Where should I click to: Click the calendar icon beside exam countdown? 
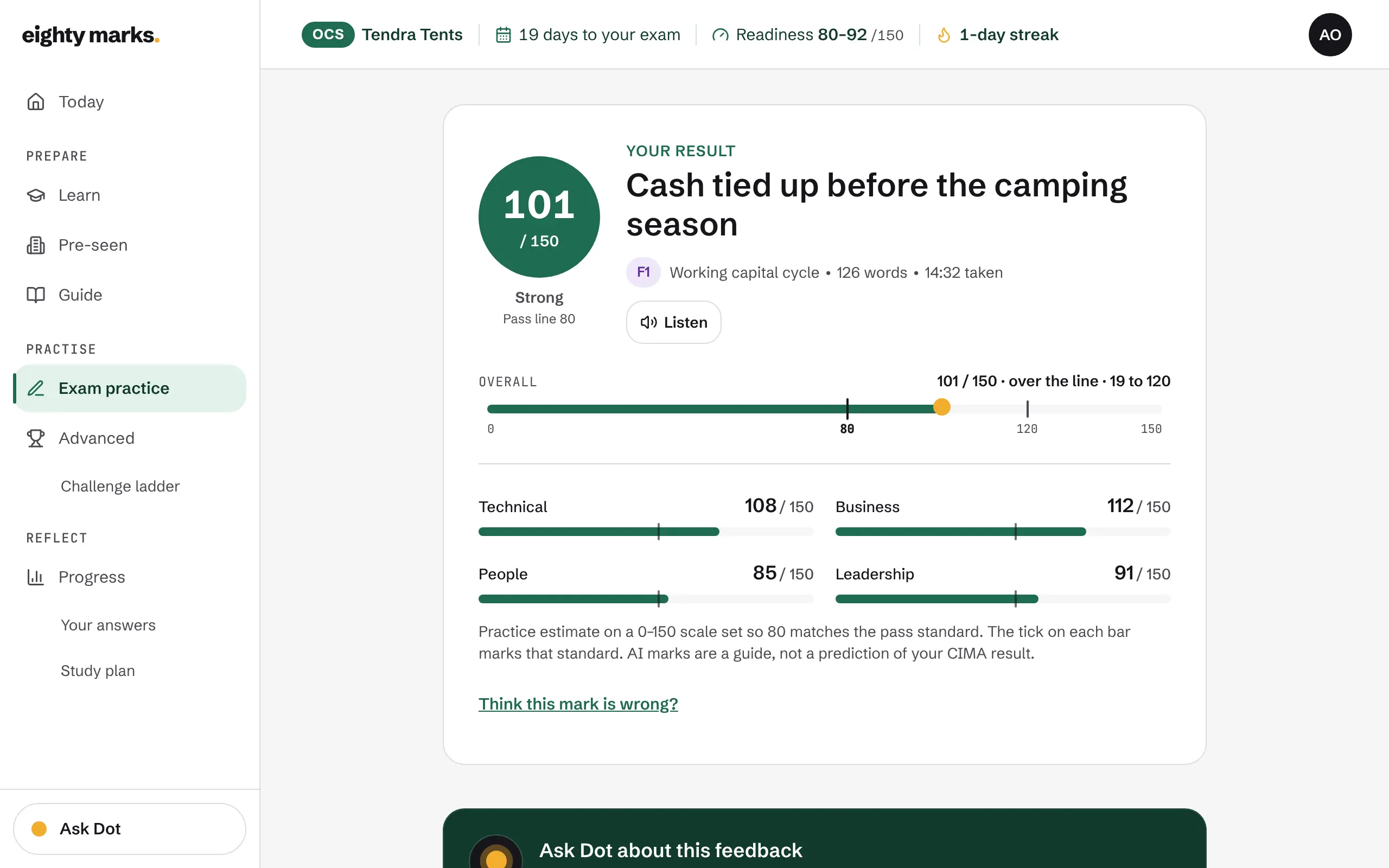tap(504, 35)
